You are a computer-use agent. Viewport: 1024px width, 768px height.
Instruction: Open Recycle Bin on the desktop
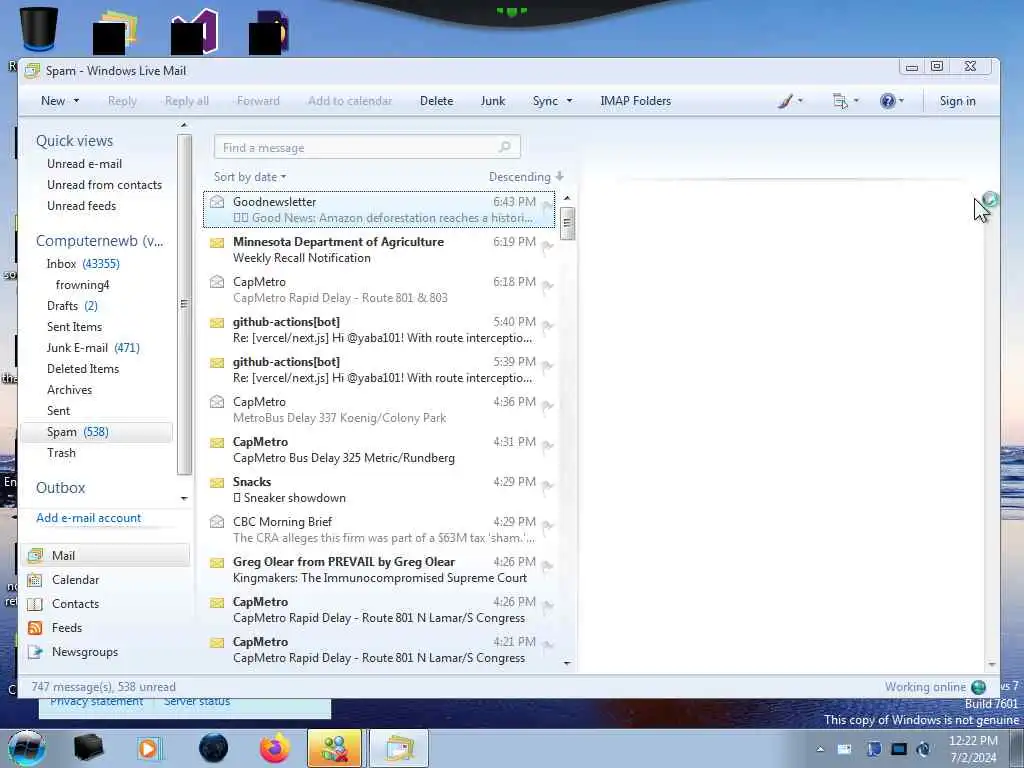38,29
